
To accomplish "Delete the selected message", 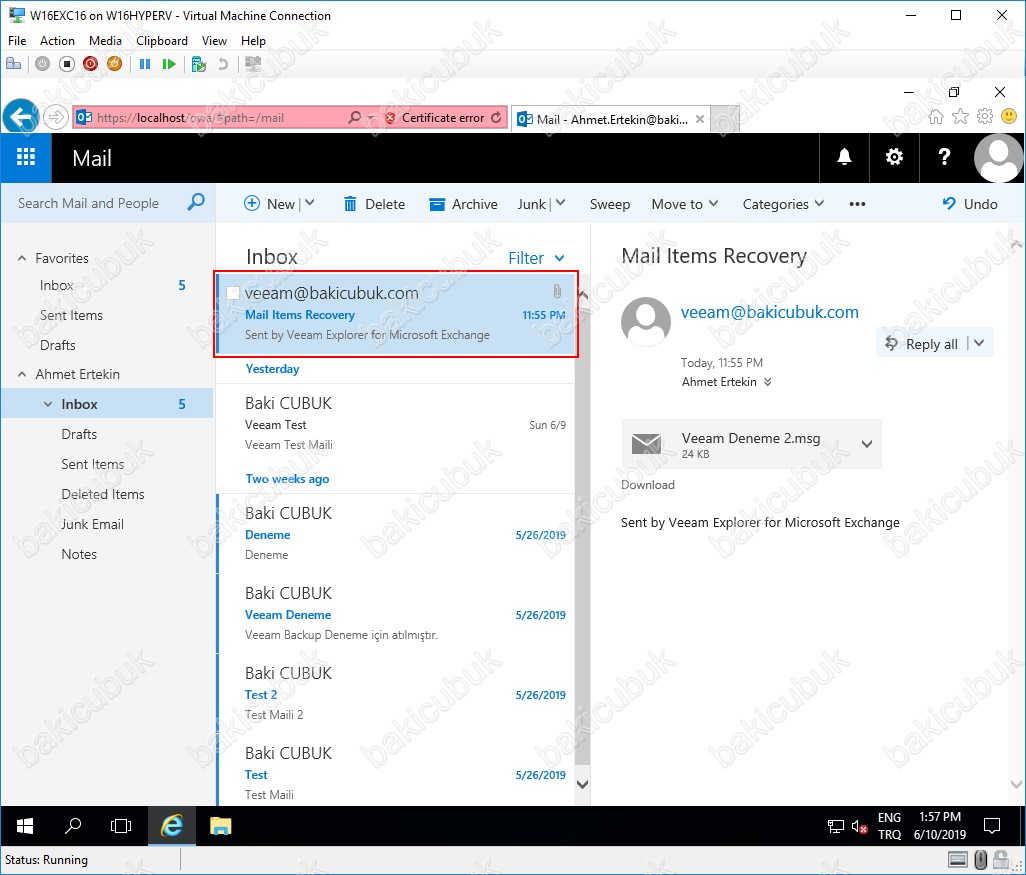I will (x=374, y=204).
